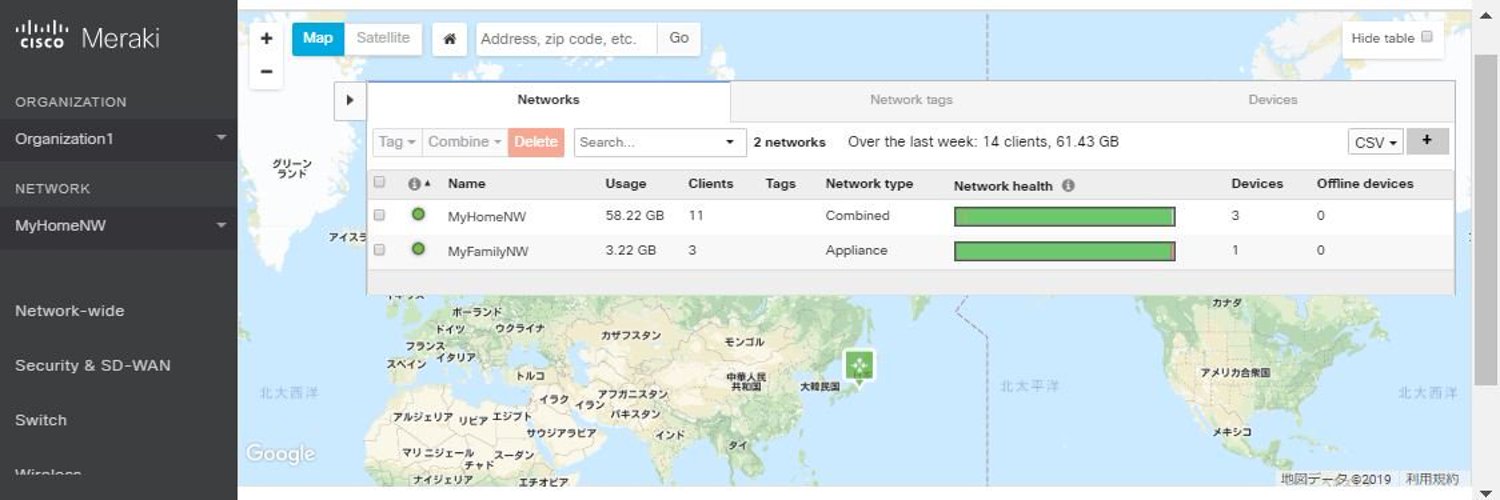Sort by the Clients column header
Viewport: 1500px width, 500px height.
pyautogui.click(x=711, y=184)
